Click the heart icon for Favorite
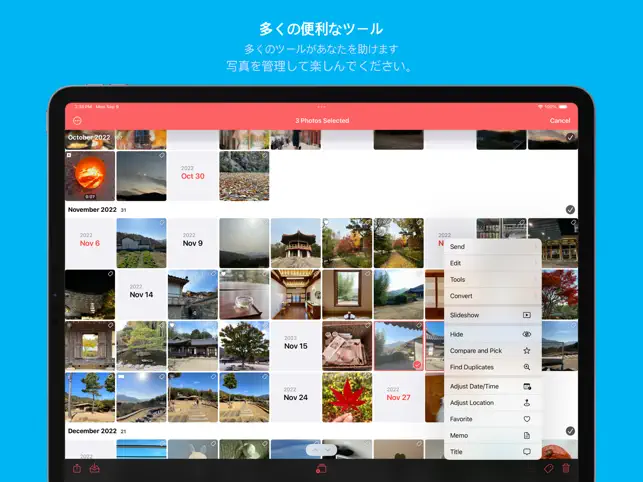The height and width of the screenshot is (482, 643). (527, 419)
